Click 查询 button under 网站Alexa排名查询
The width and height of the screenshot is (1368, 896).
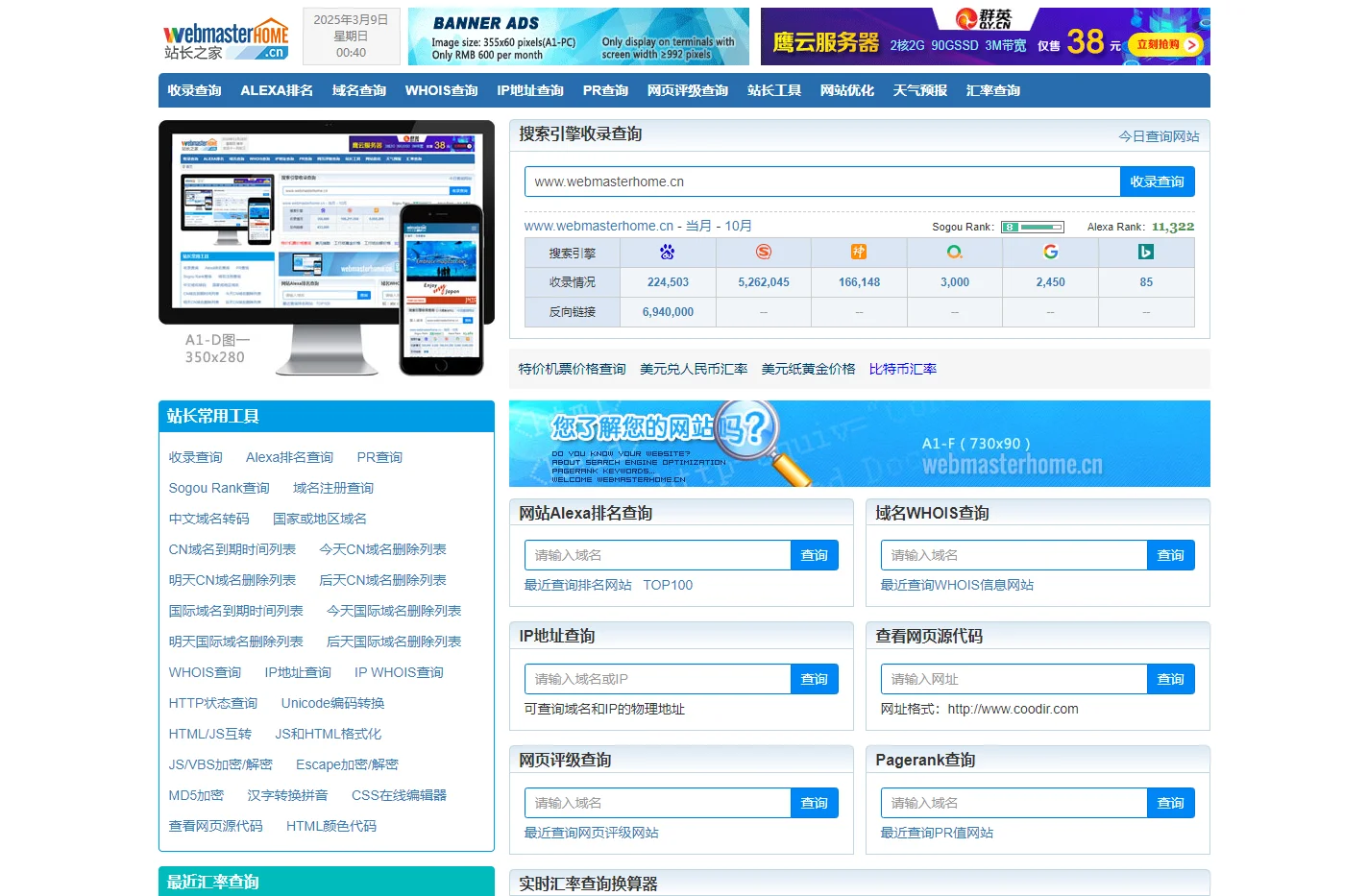click(x=815, y=555)
